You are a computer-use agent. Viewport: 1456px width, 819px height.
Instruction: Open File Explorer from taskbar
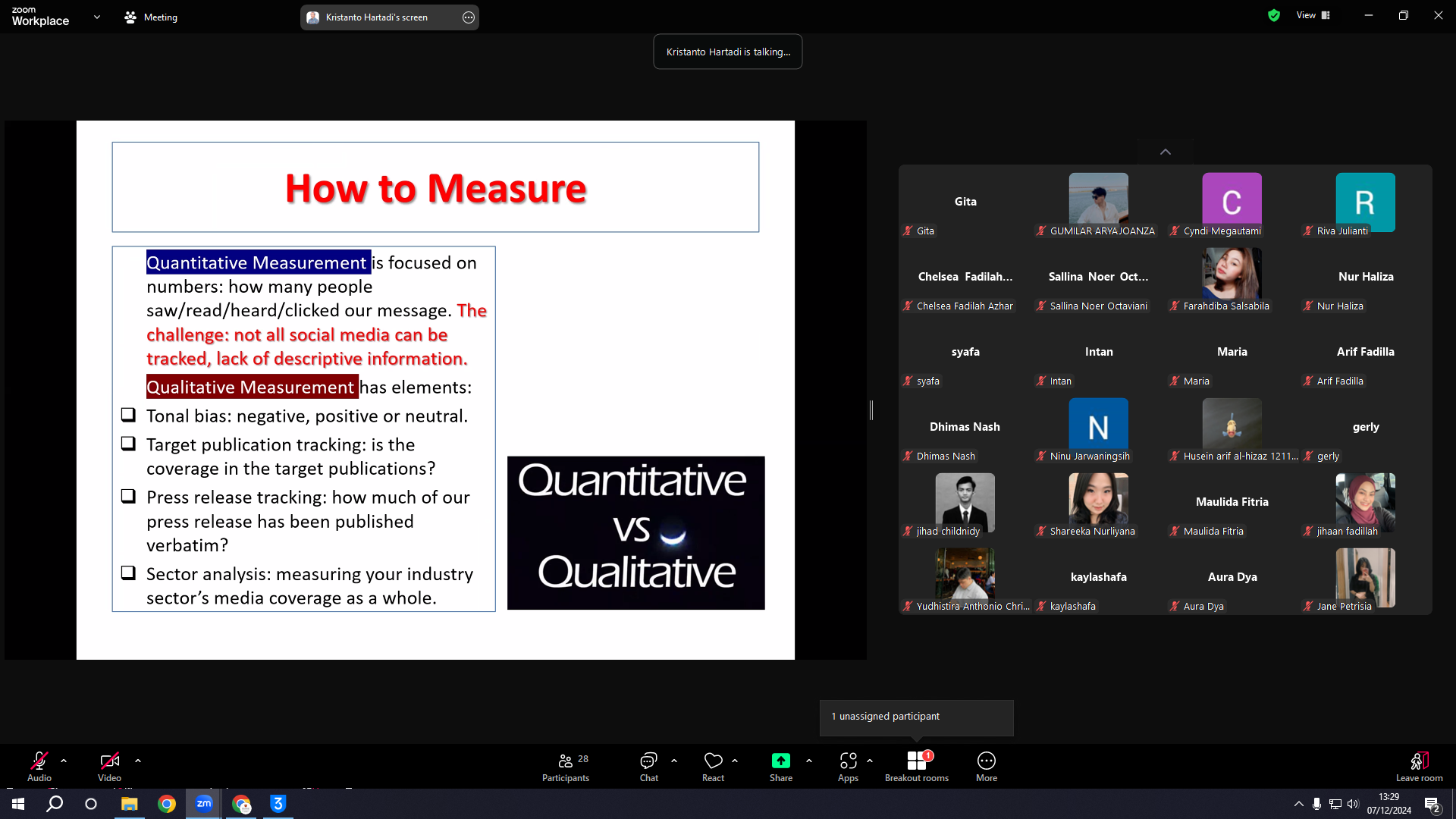click(x=130, y=804)
